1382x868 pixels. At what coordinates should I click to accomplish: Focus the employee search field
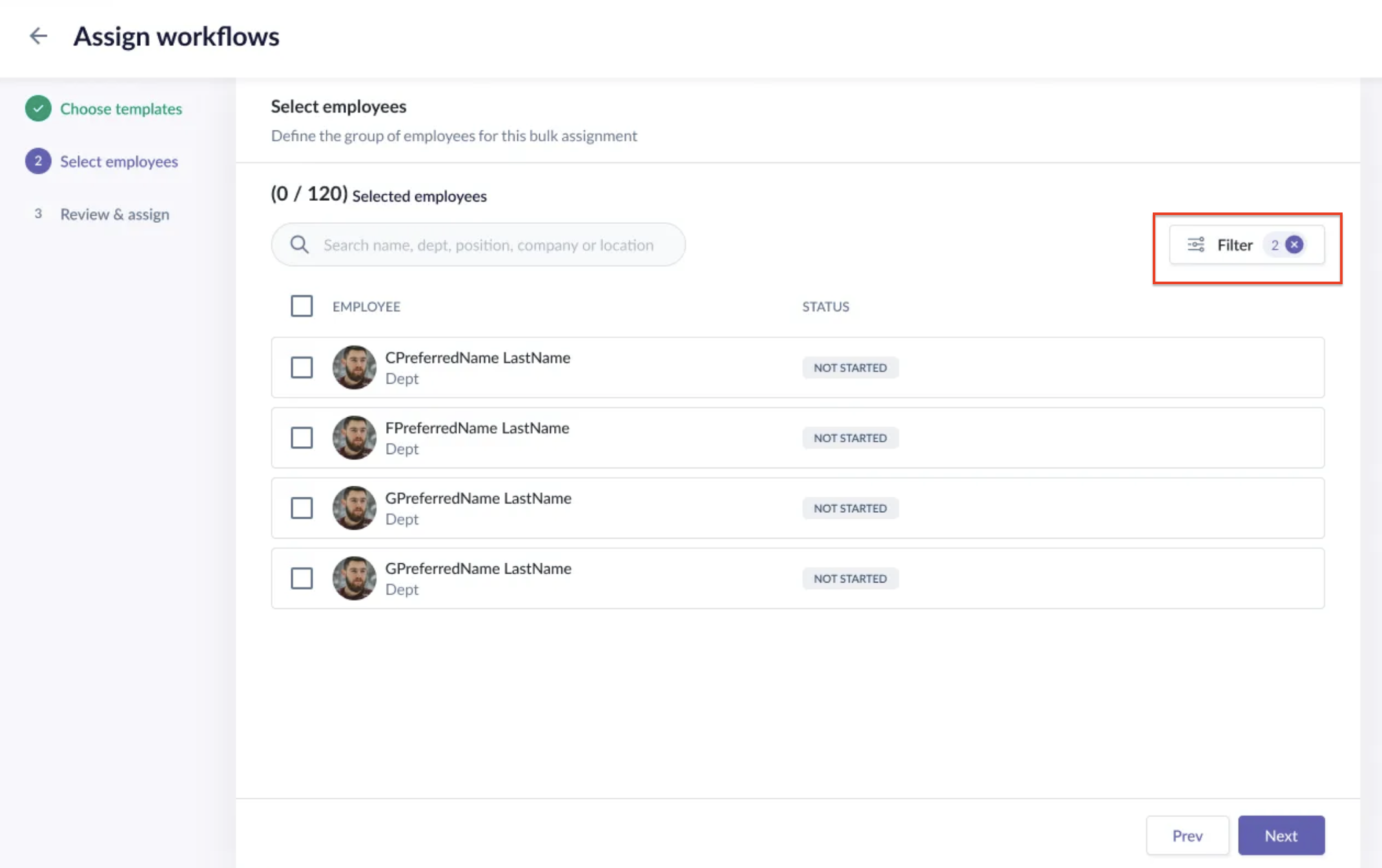pyautogui.click(x=488, y=245)
